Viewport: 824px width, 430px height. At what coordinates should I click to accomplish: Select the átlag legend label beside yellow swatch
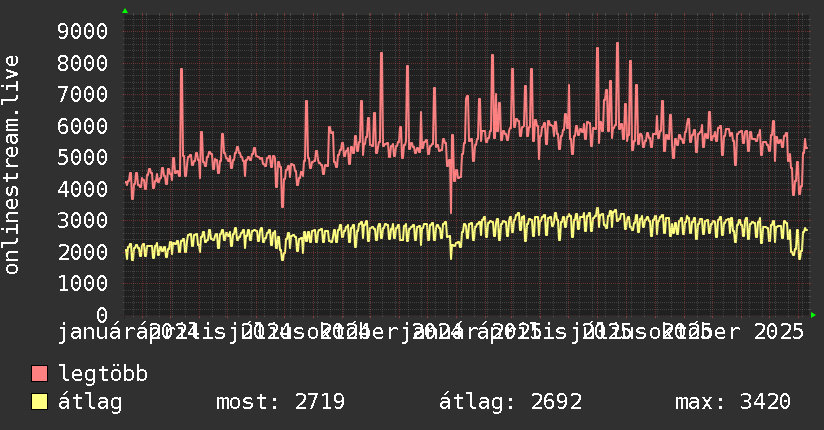90,402
